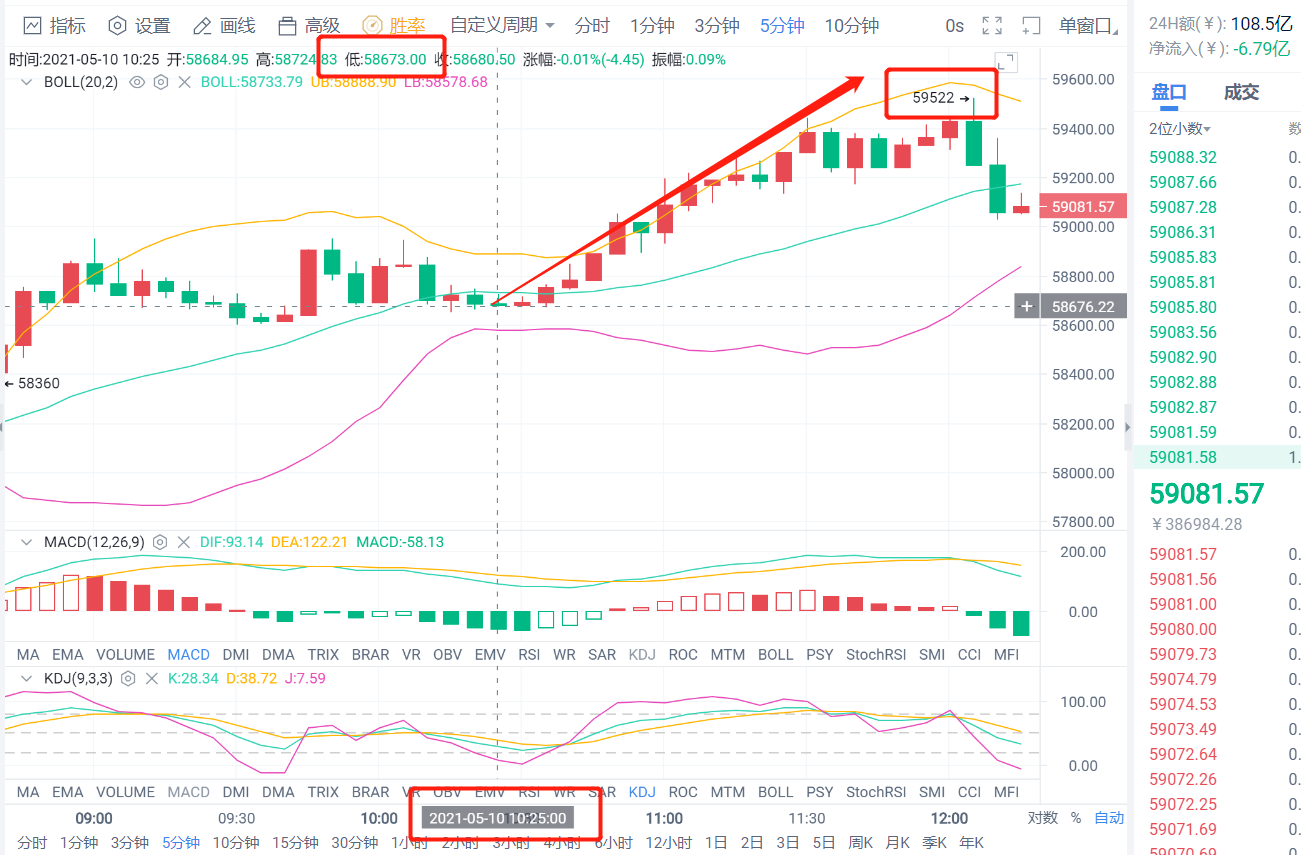
Task: Switch to the 30分钟 period
Action: pos(355,843)
